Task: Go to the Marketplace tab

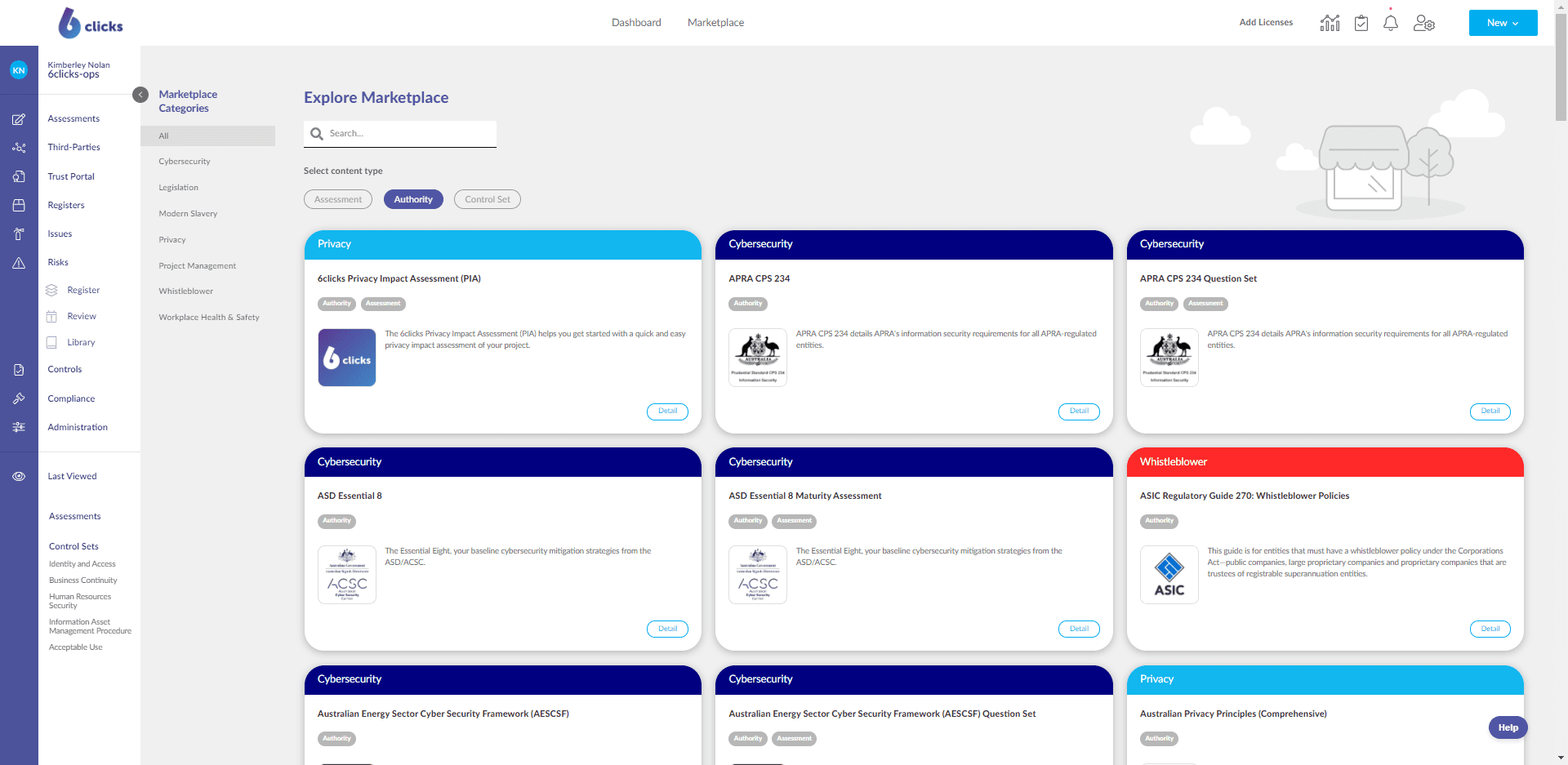Action: [715, 23]
